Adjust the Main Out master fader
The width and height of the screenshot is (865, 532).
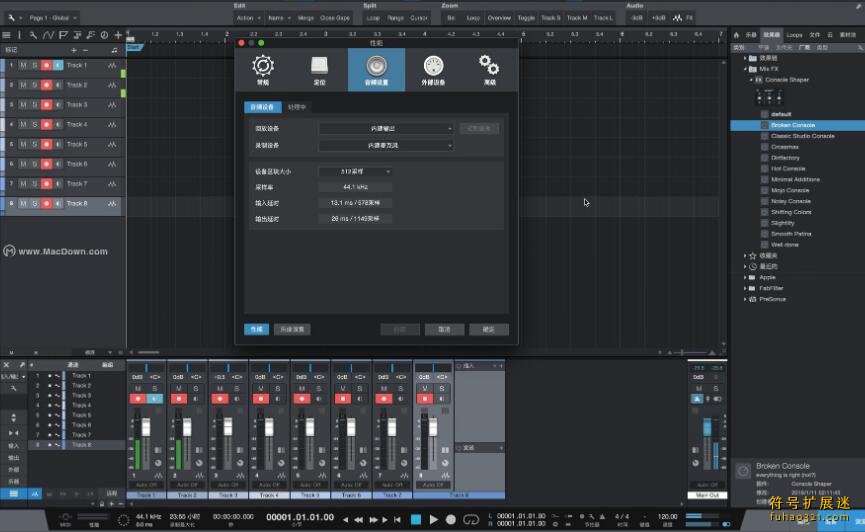click(707, 427)
